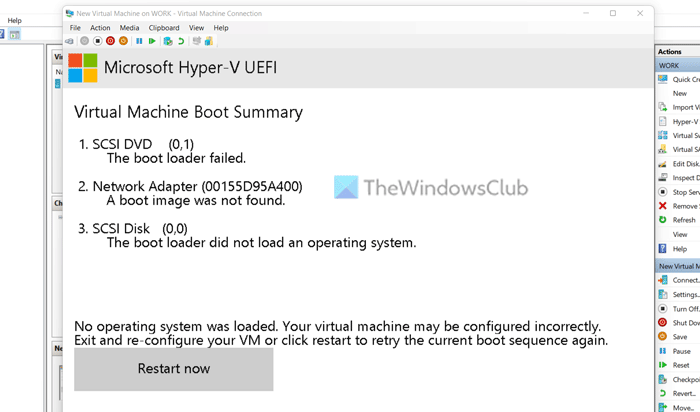700x412 pixels.
Task: Click 'A boot image was not found.' text
Action: coord(196,201)
